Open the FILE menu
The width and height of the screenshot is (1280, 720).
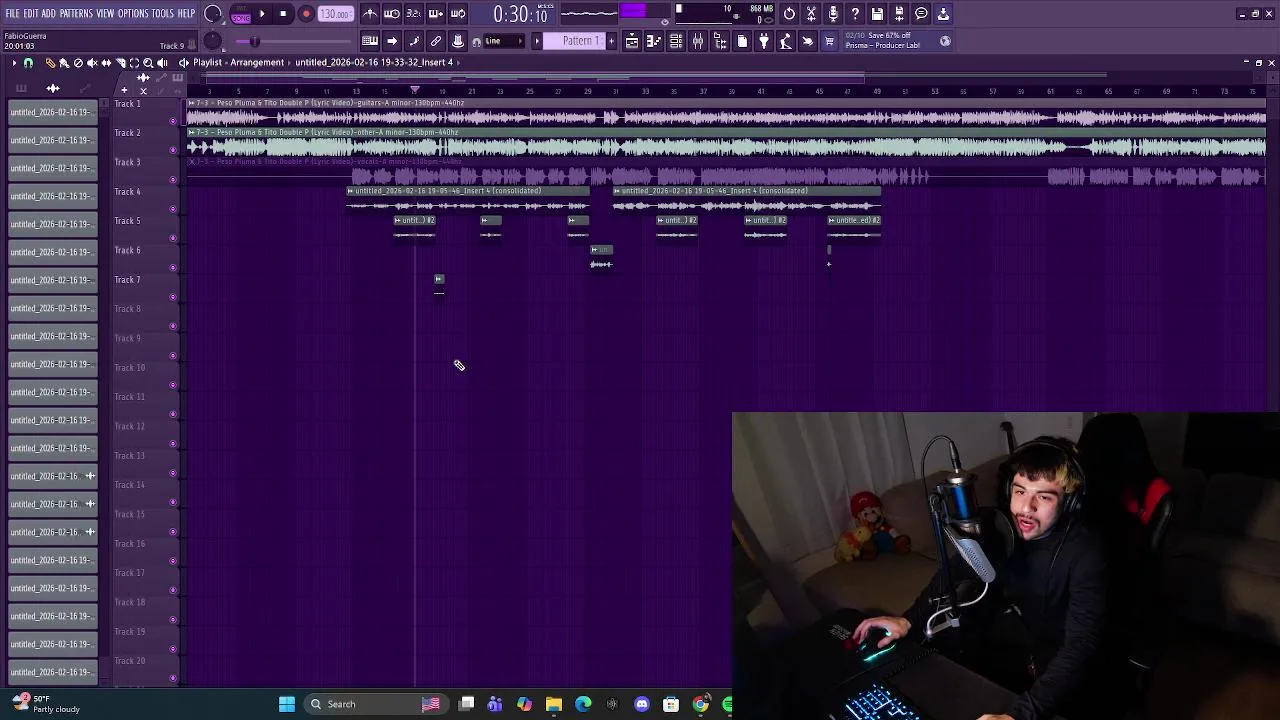coord(12,14)
